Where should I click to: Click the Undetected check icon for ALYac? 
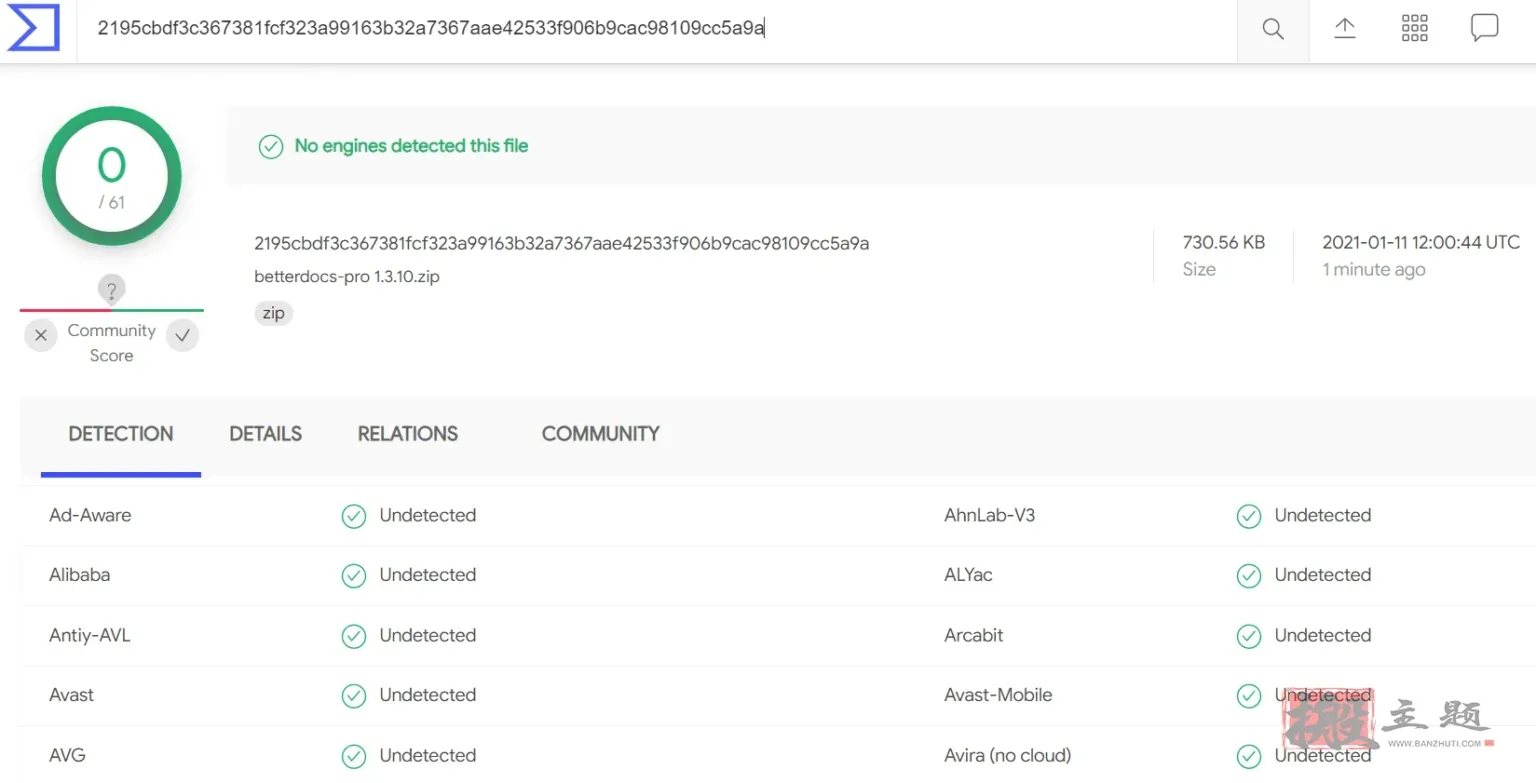point(1248,576)
